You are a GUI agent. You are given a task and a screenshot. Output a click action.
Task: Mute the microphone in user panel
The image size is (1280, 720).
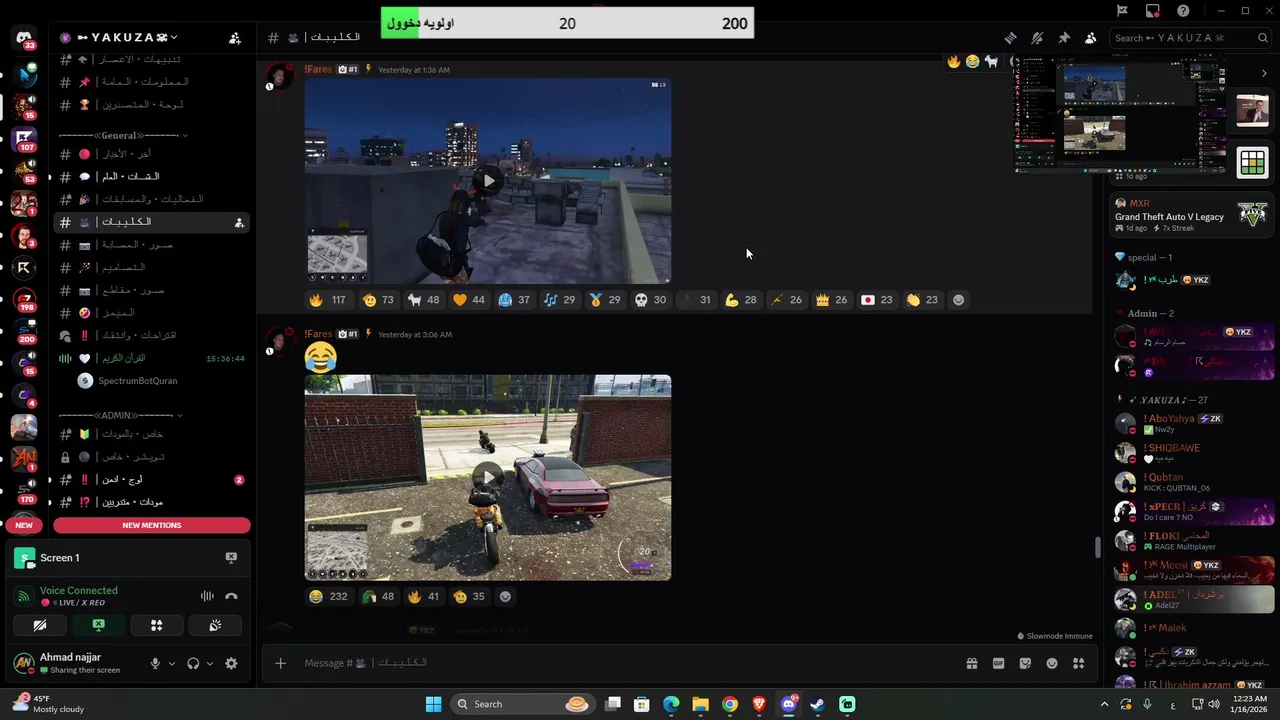tap(155, 663)
